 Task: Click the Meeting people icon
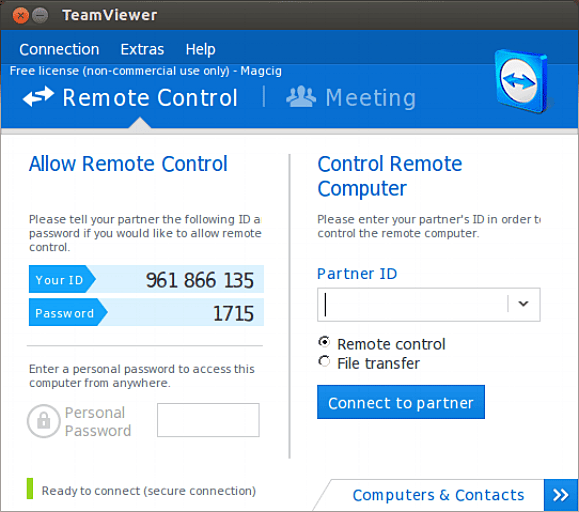coord(301,97)
